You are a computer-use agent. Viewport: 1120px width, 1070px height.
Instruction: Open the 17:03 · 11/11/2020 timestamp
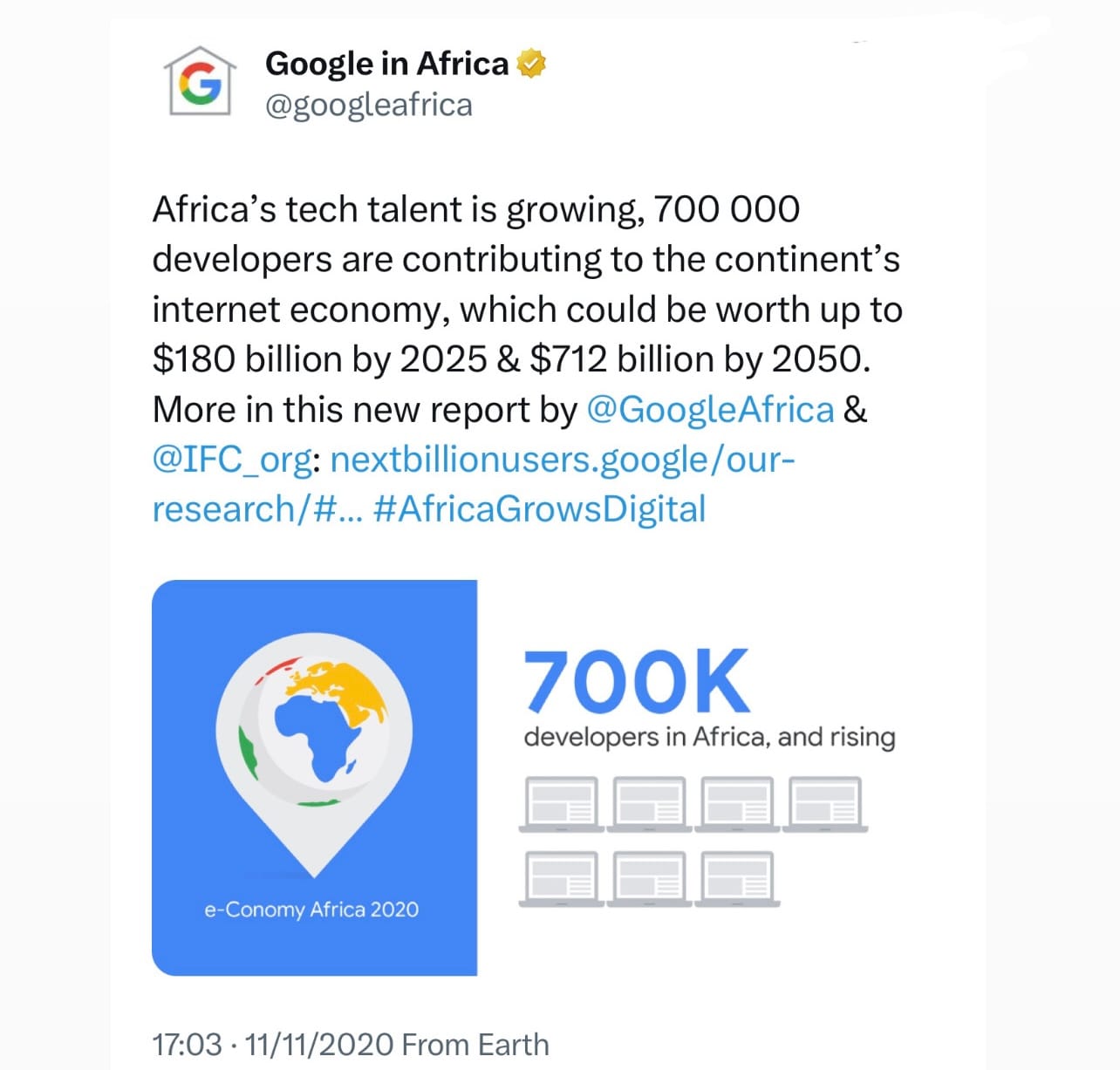tap(274, 1044)
